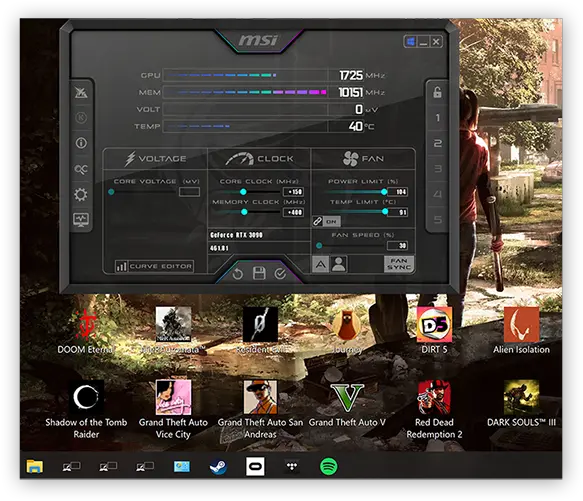Click the Windows startup icon in title bar
Viewport: 583px width, 501px height.
(x=410, y=41)
